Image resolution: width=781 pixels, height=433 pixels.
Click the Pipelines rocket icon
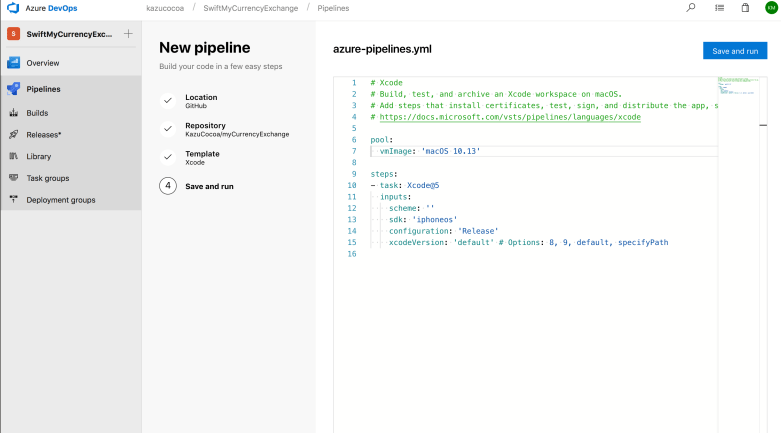pyautogui.click(x=13, y=89)
